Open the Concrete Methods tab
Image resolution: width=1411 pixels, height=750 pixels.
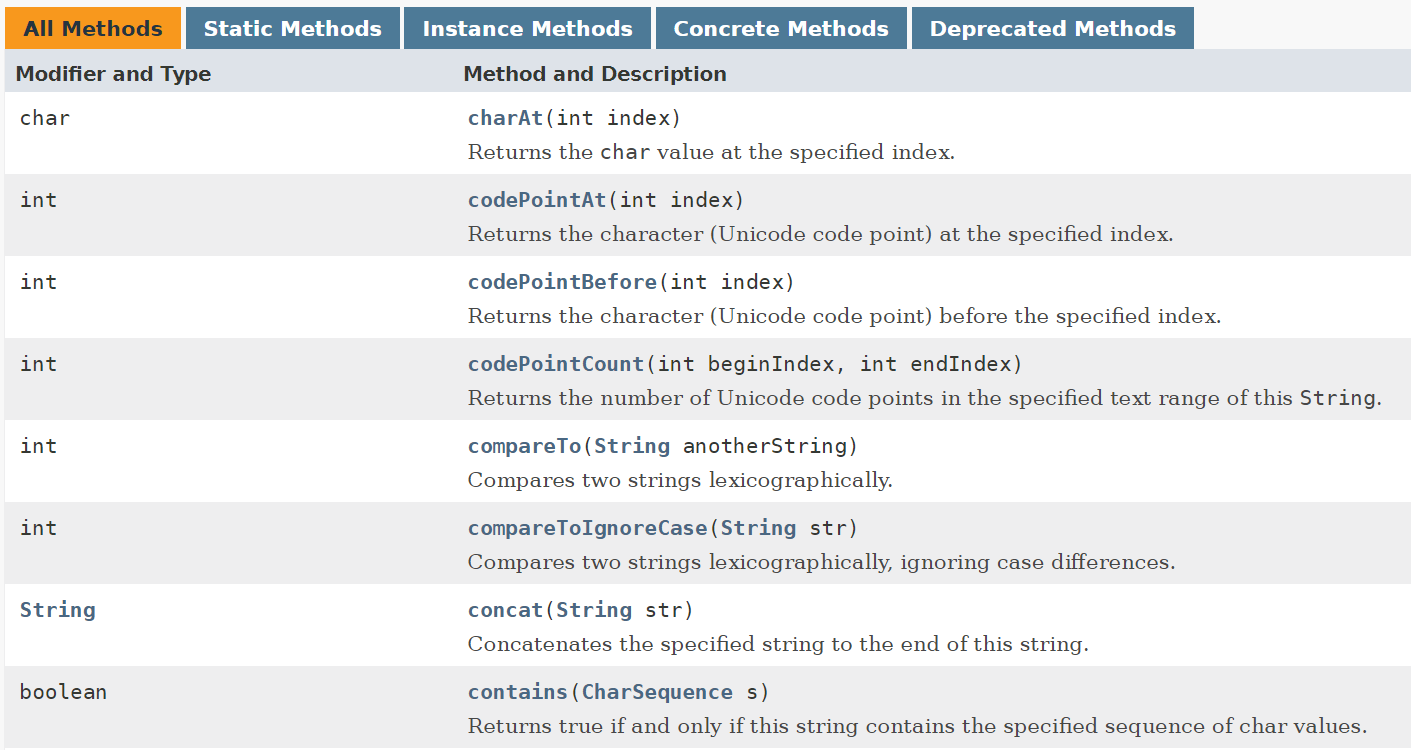[781, 27]
